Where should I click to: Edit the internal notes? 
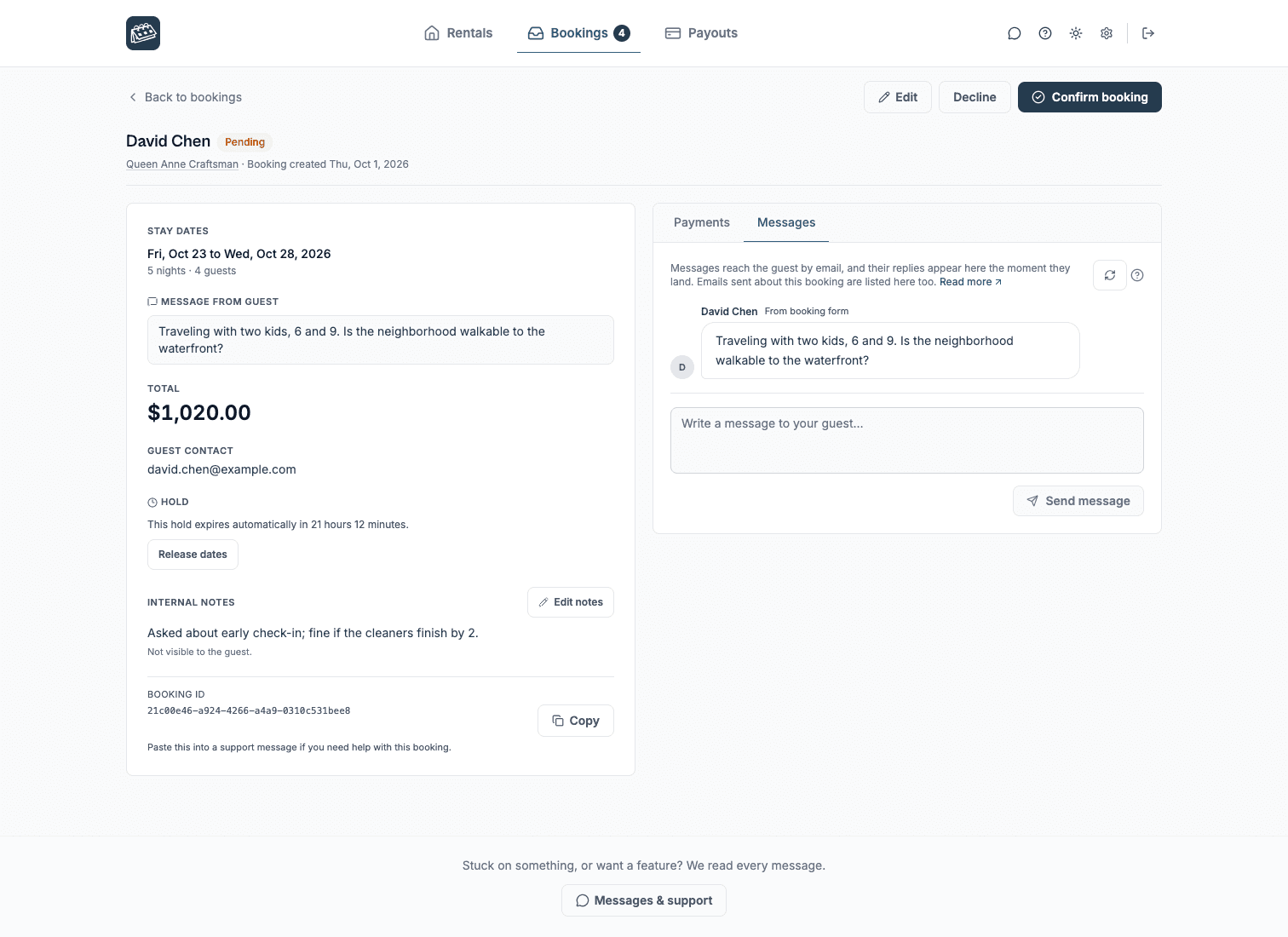(571, 602)
